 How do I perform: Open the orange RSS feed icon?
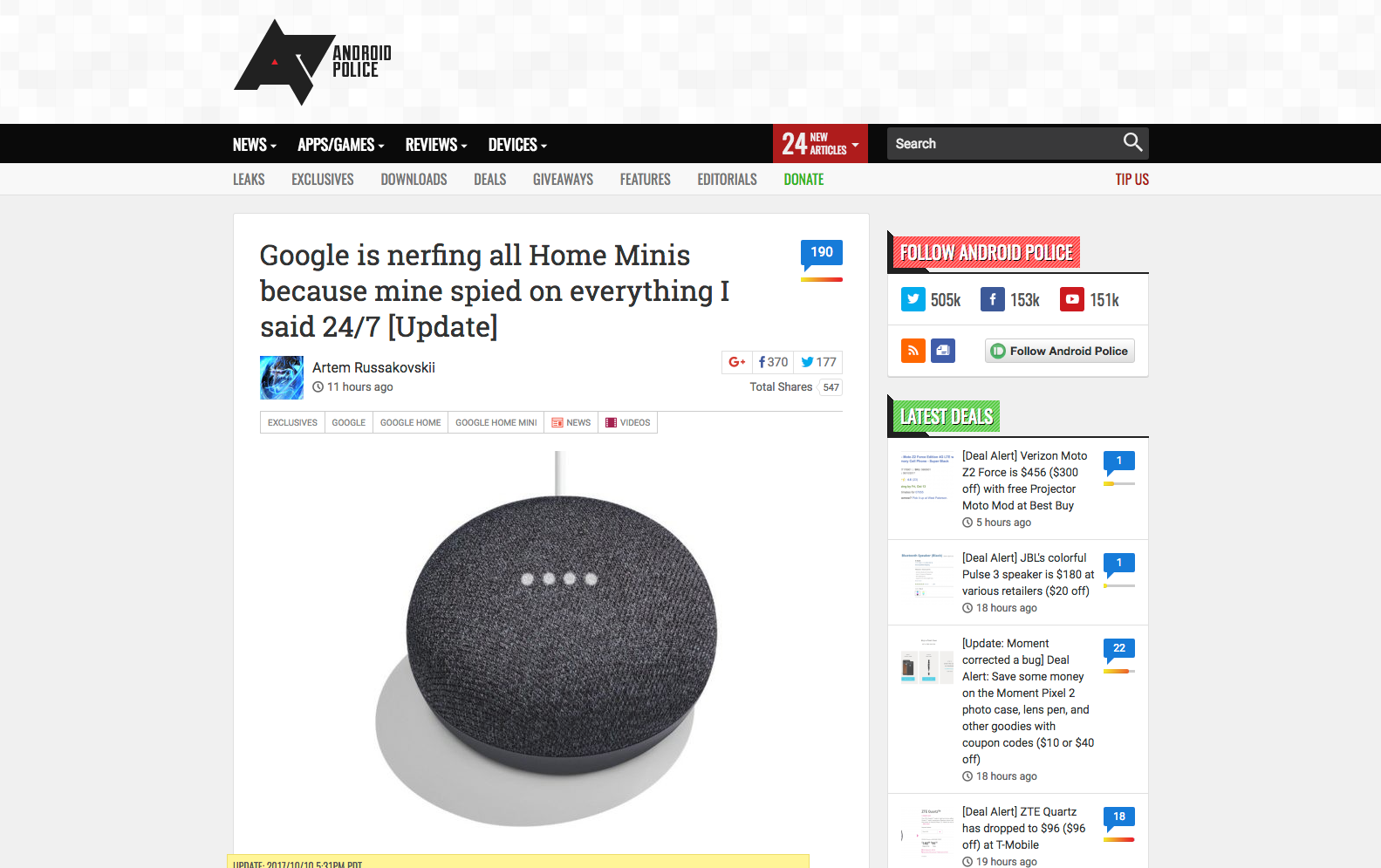tap(913, 351)
